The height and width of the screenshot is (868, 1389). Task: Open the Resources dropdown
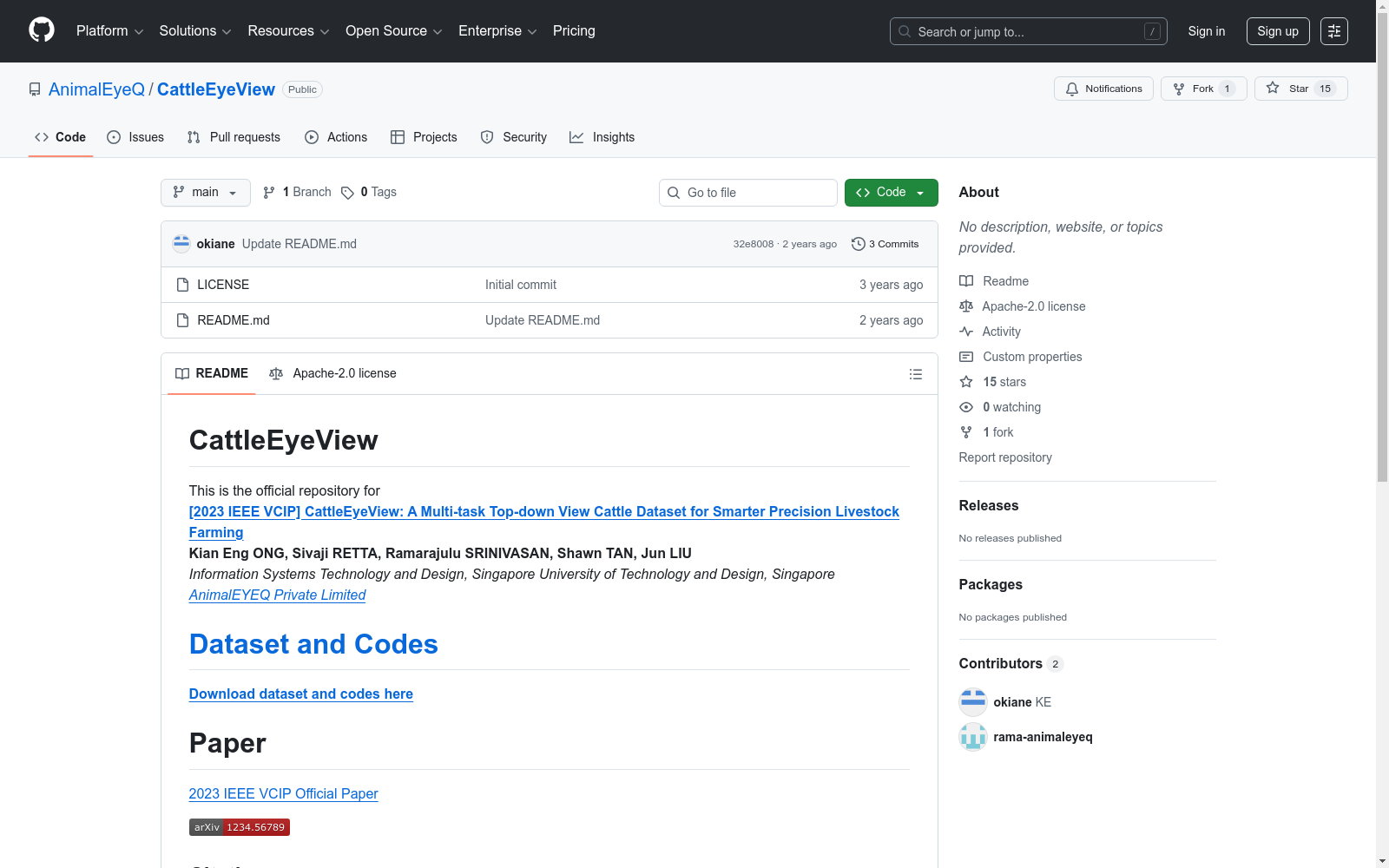tap(288, 31)
